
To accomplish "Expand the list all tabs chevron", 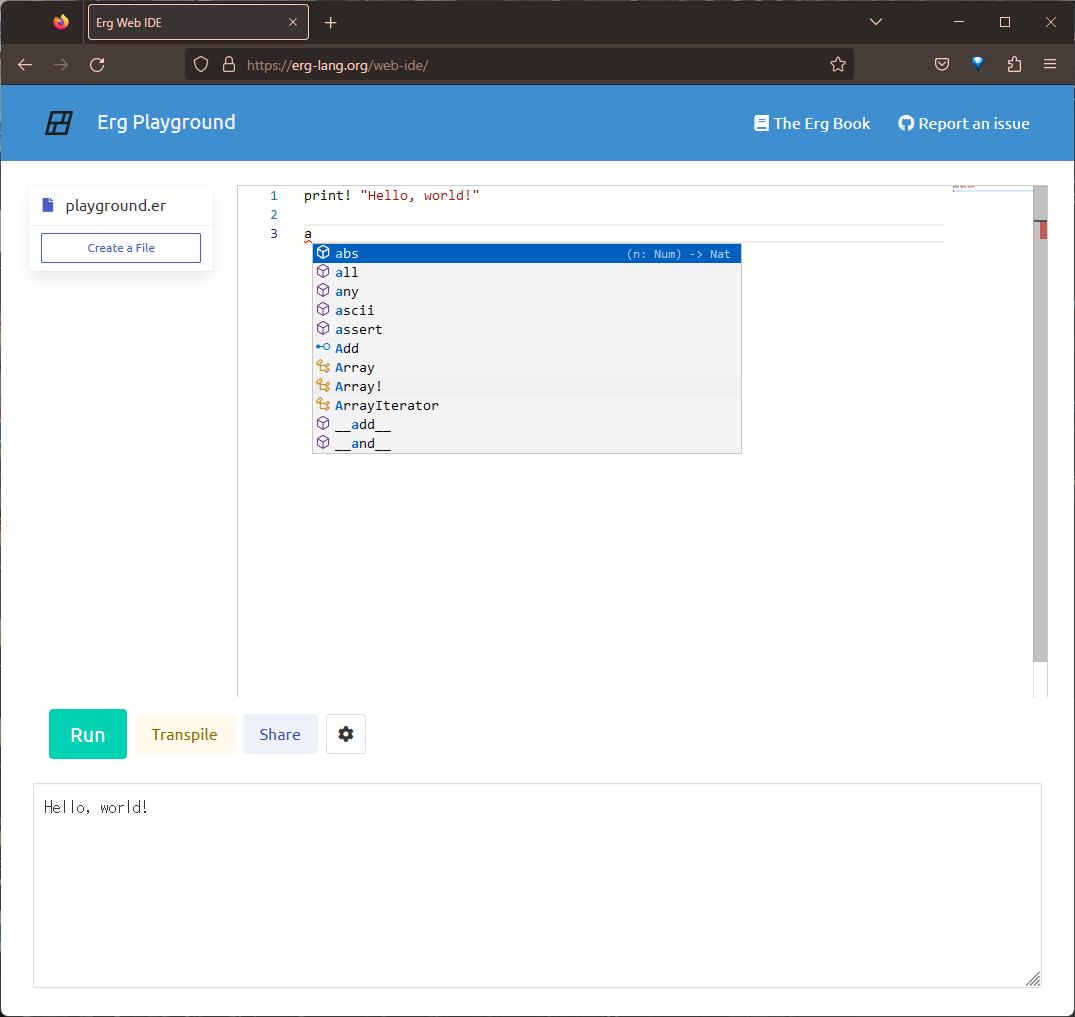I will (875, 22).
